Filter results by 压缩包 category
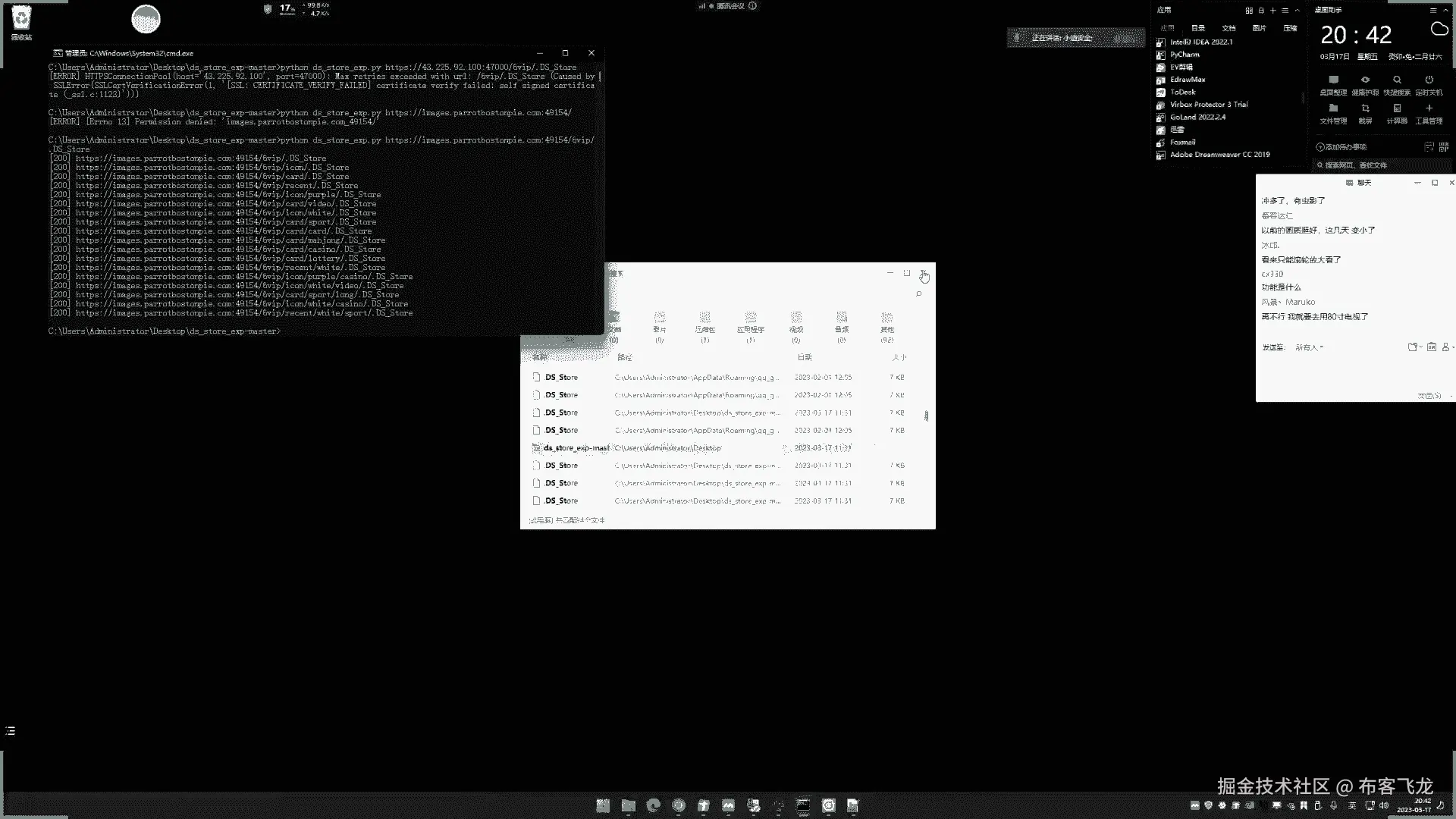1456x819 pixels. point(704,323)
